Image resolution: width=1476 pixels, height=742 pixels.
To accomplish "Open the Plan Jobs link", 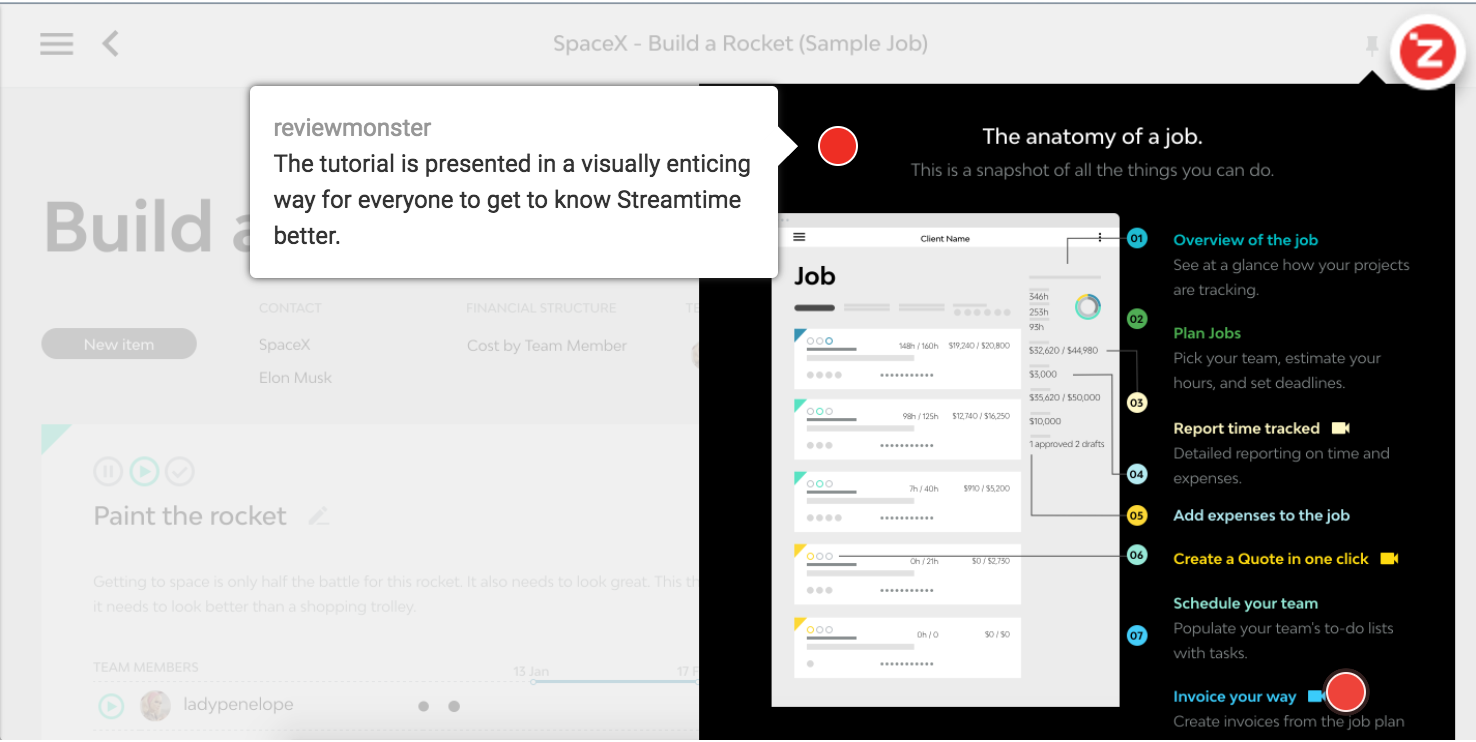I will tap(1206, 333).
